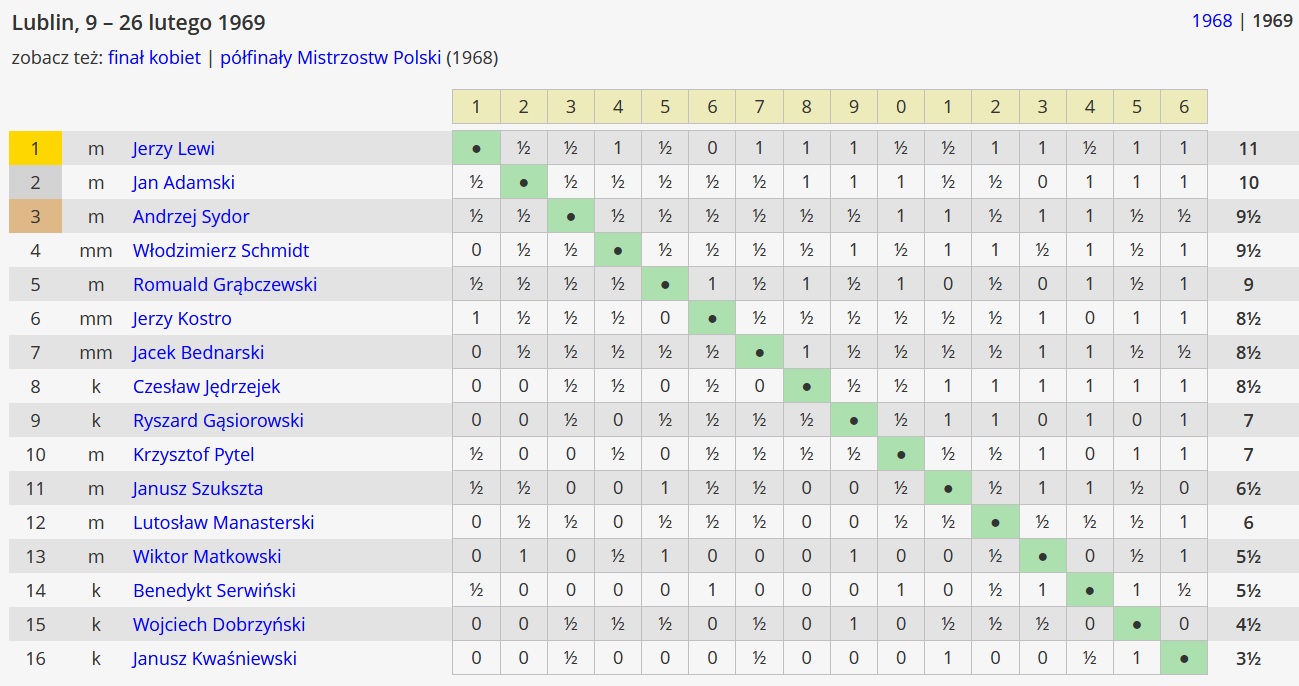1299x686 pixels.
Task: Visit Ryszard Gąsiorowski's page
Action: point(218,421)
